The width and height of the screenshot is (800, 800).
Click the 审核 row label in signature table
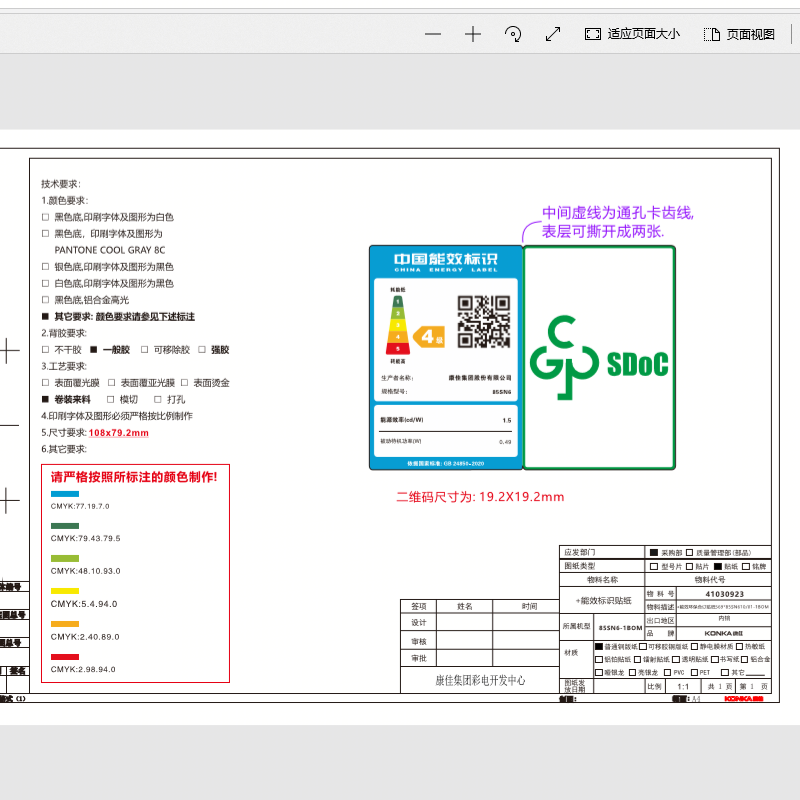coord(419,641)
